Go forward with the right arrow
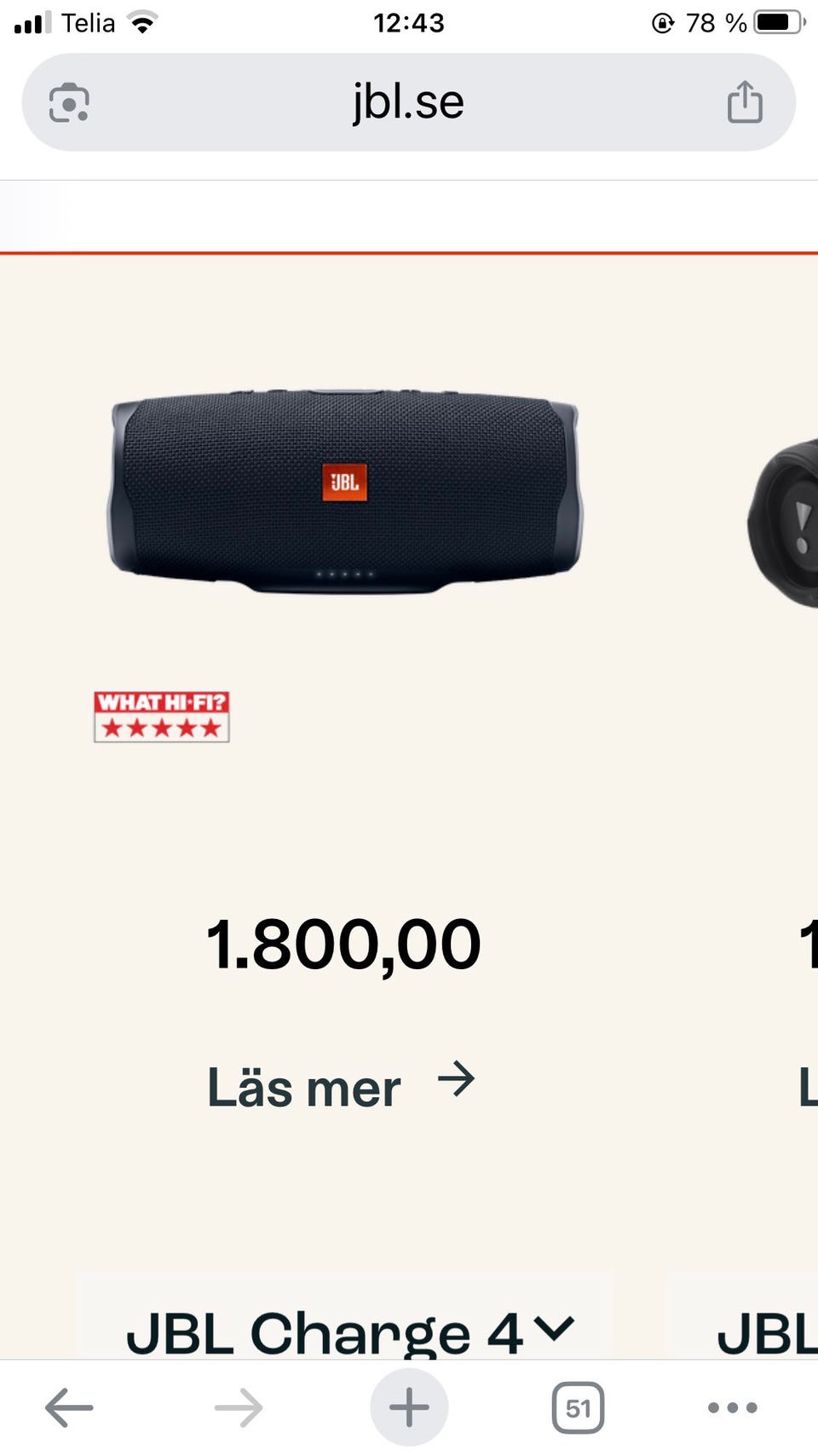This screenshot has height=1456, width=818. click(x=239, y=1407)
